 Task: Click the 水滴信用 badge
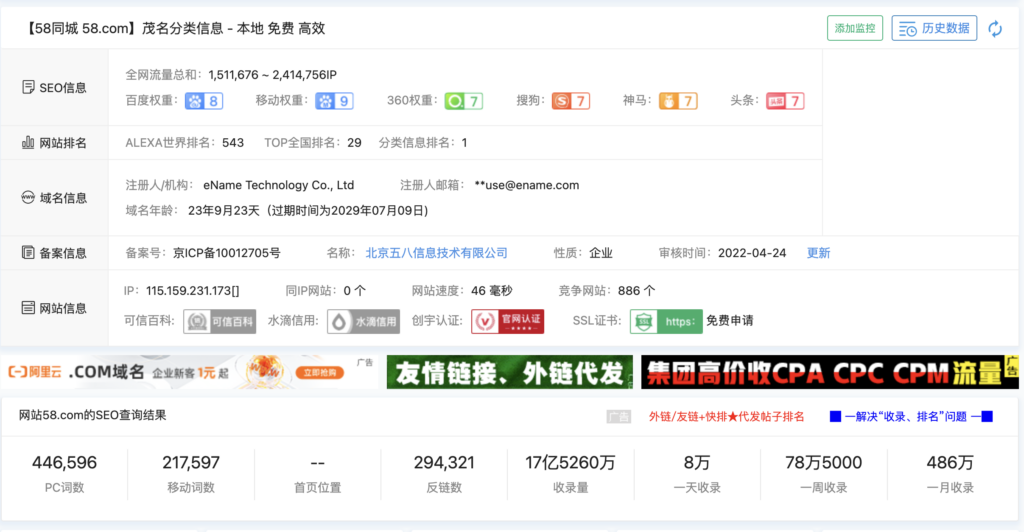363,321
